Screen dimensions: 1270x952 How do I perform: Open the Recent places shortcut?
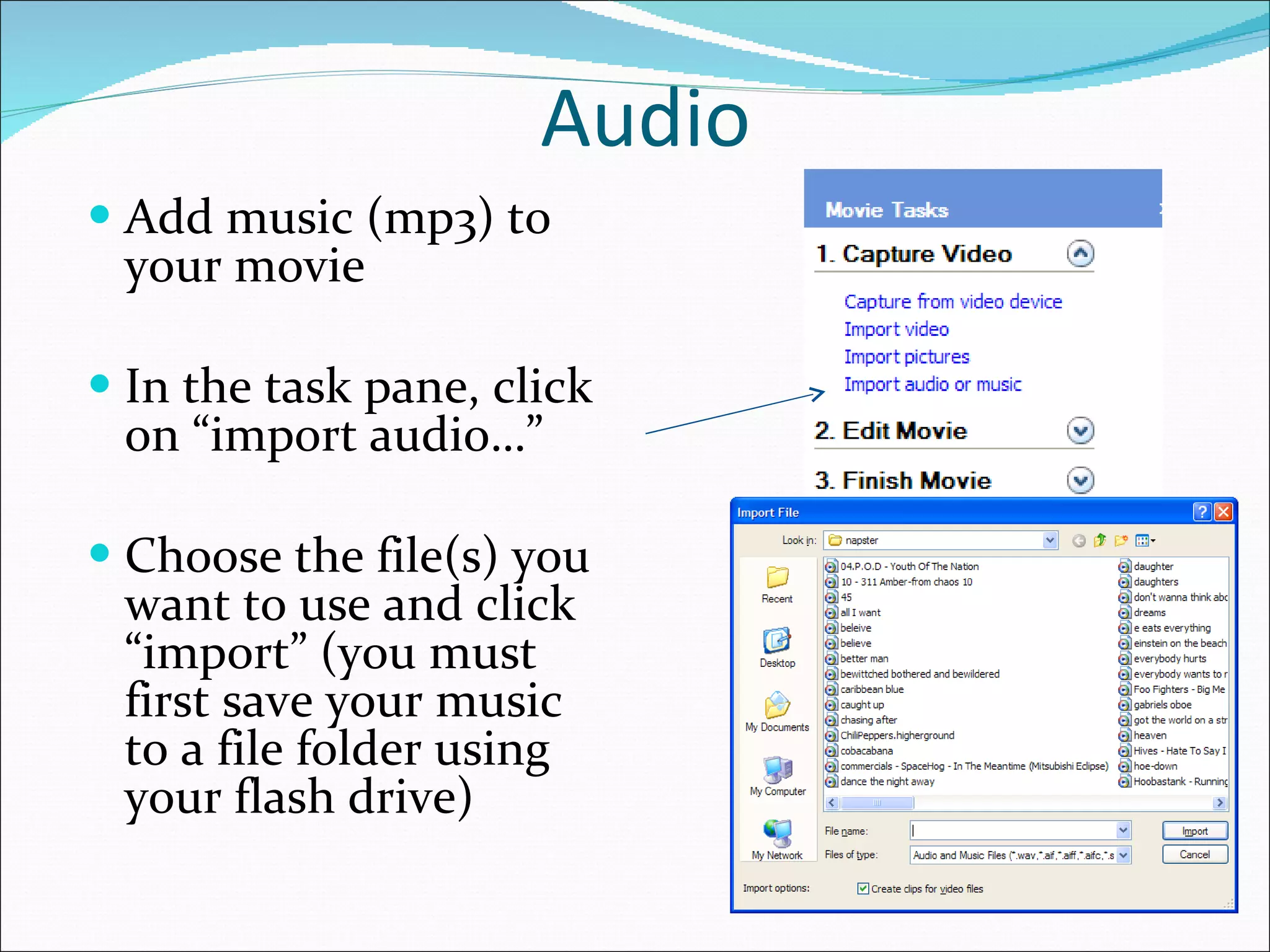pyautogui.click(x=777, y=585)
